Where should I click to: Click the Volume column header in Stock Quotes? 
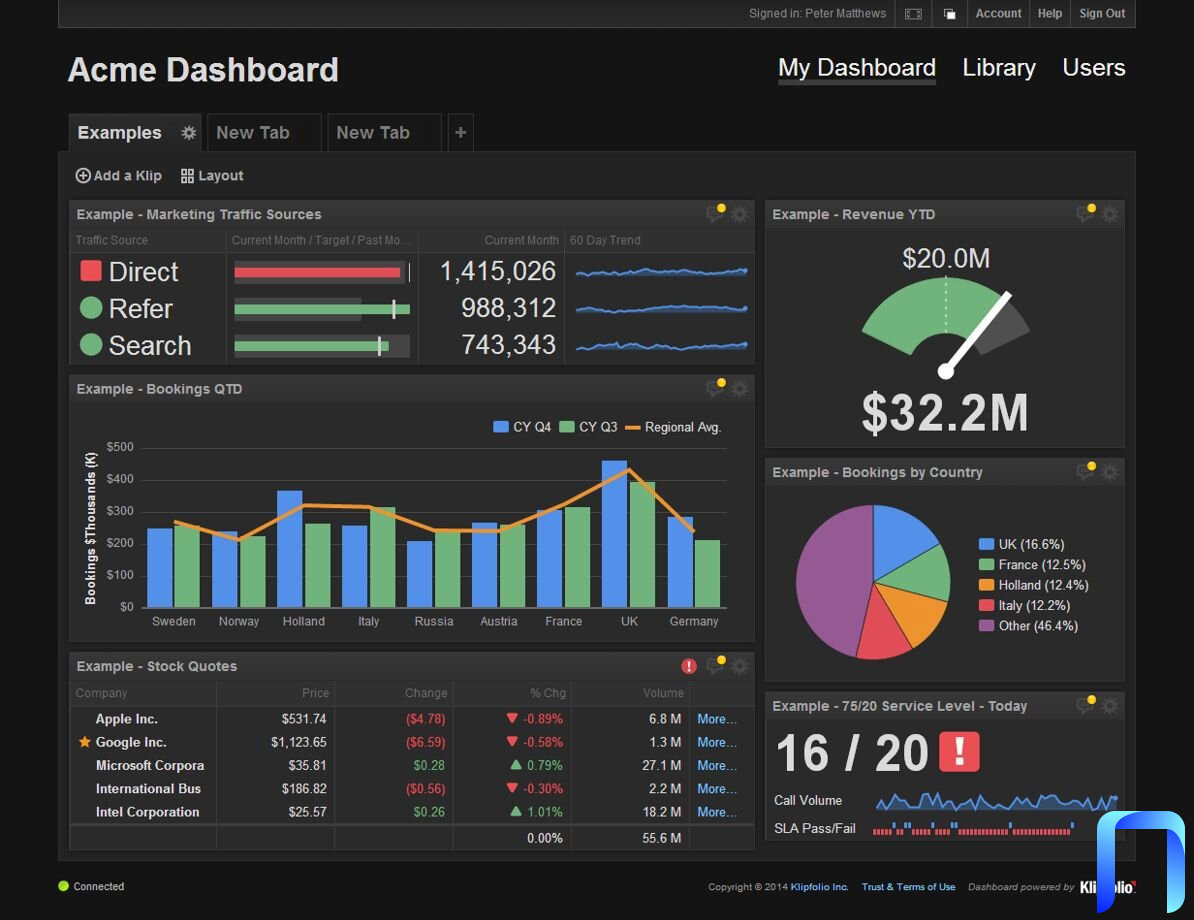[x=663, y=693]
